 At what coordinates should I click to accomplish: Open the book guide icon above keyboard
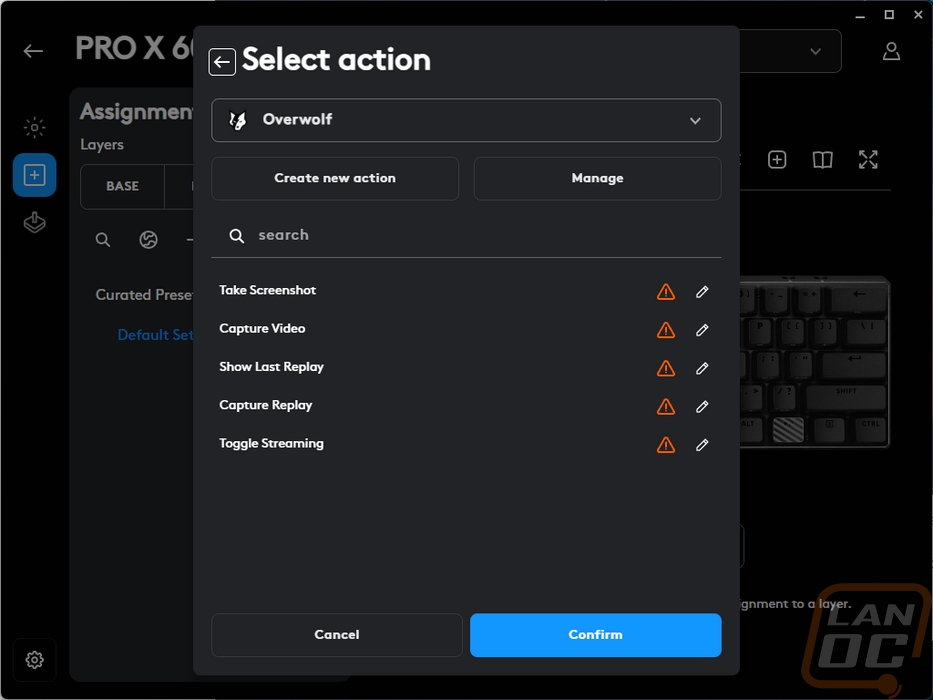pyautogui.click(x=822, y=160)
